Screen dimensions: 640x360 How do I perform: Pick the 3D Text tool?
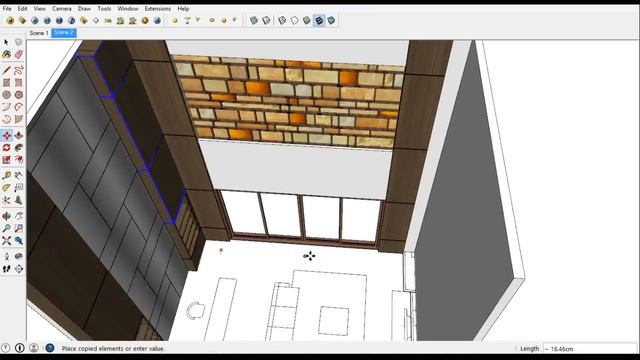point(18,200)
